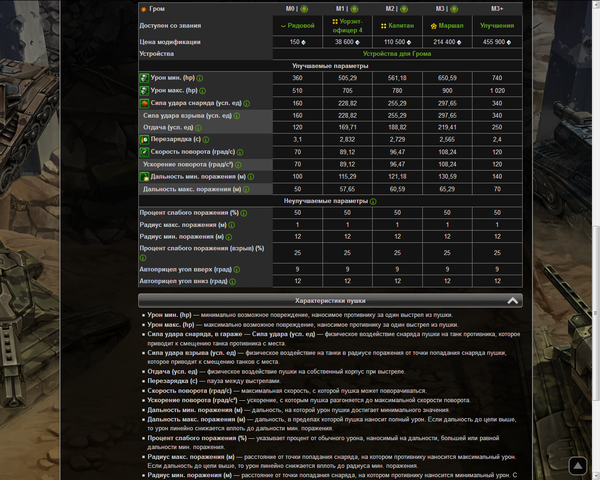Click the green icon next to M1 header
Screen dimensions: 600x480
click(354, 9)
